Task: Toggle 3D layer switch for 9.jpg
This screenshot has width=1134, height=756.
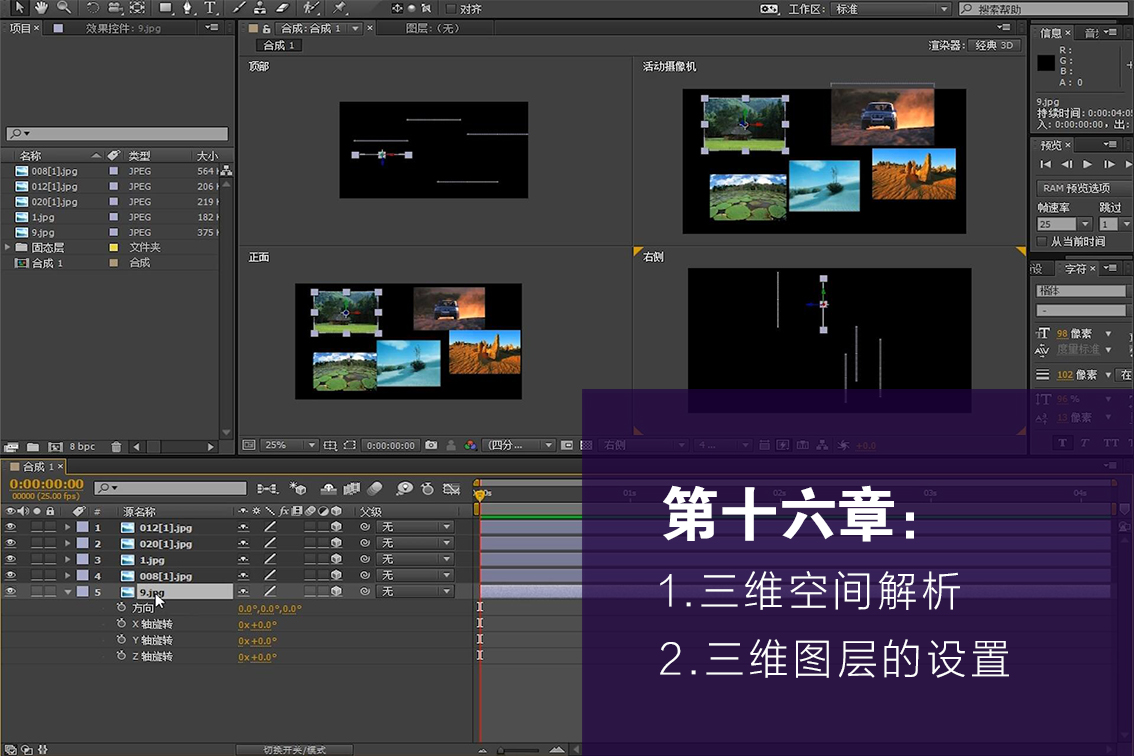Action: tap(336, 592)
